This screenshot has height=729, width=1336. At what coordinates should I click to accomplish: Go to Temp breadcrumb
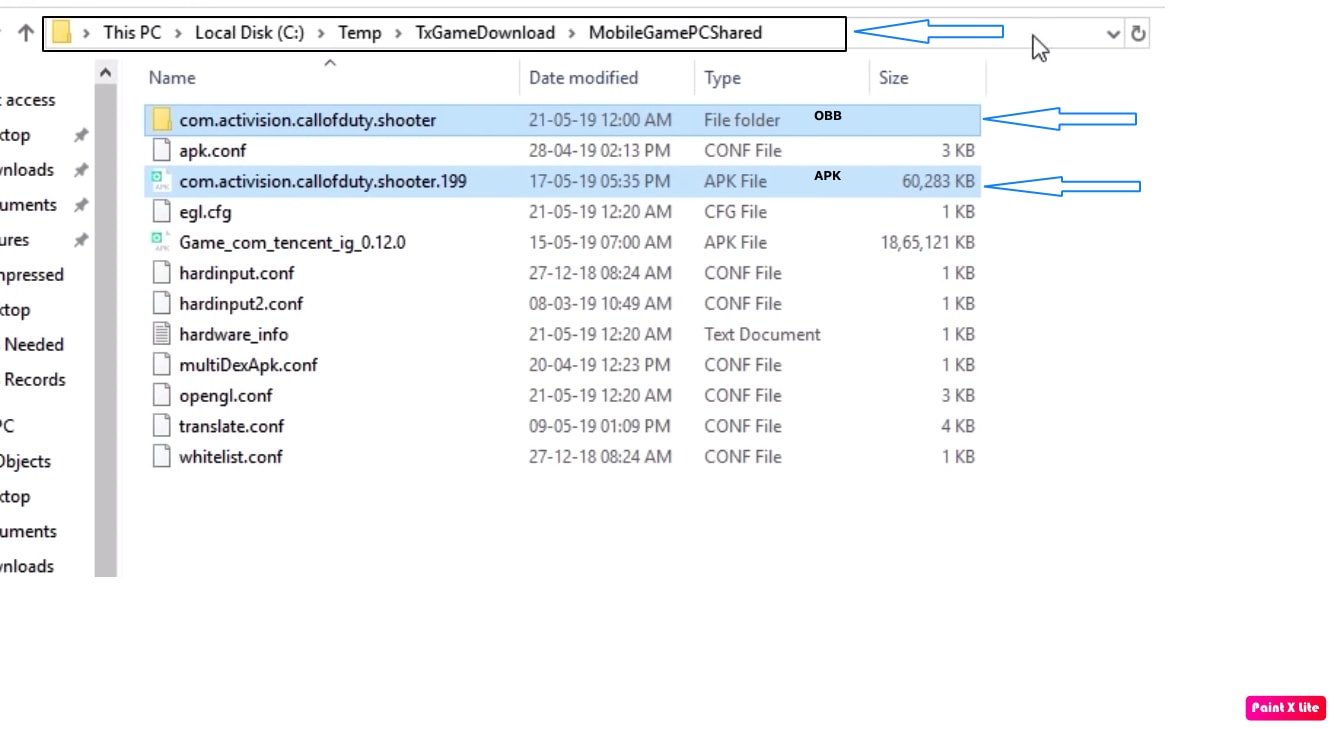point(359,33)
